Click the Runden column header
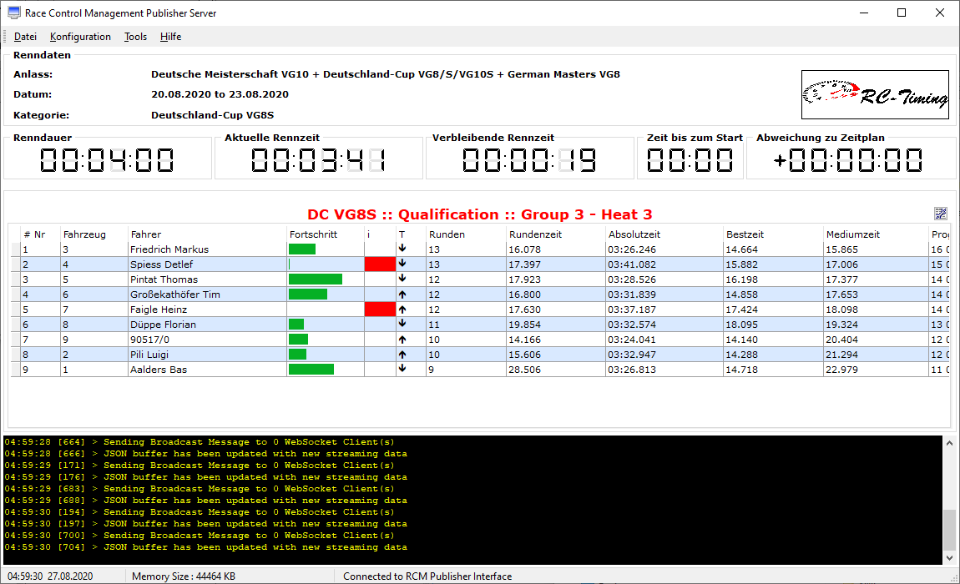960x584 pixels. pos(447,234)
